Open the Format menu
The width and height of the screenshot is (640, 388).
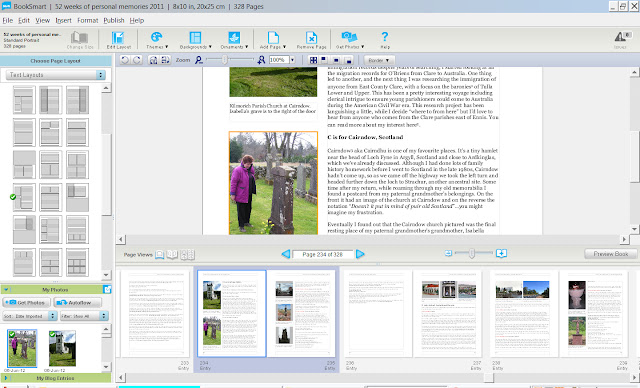coord(87,20)
